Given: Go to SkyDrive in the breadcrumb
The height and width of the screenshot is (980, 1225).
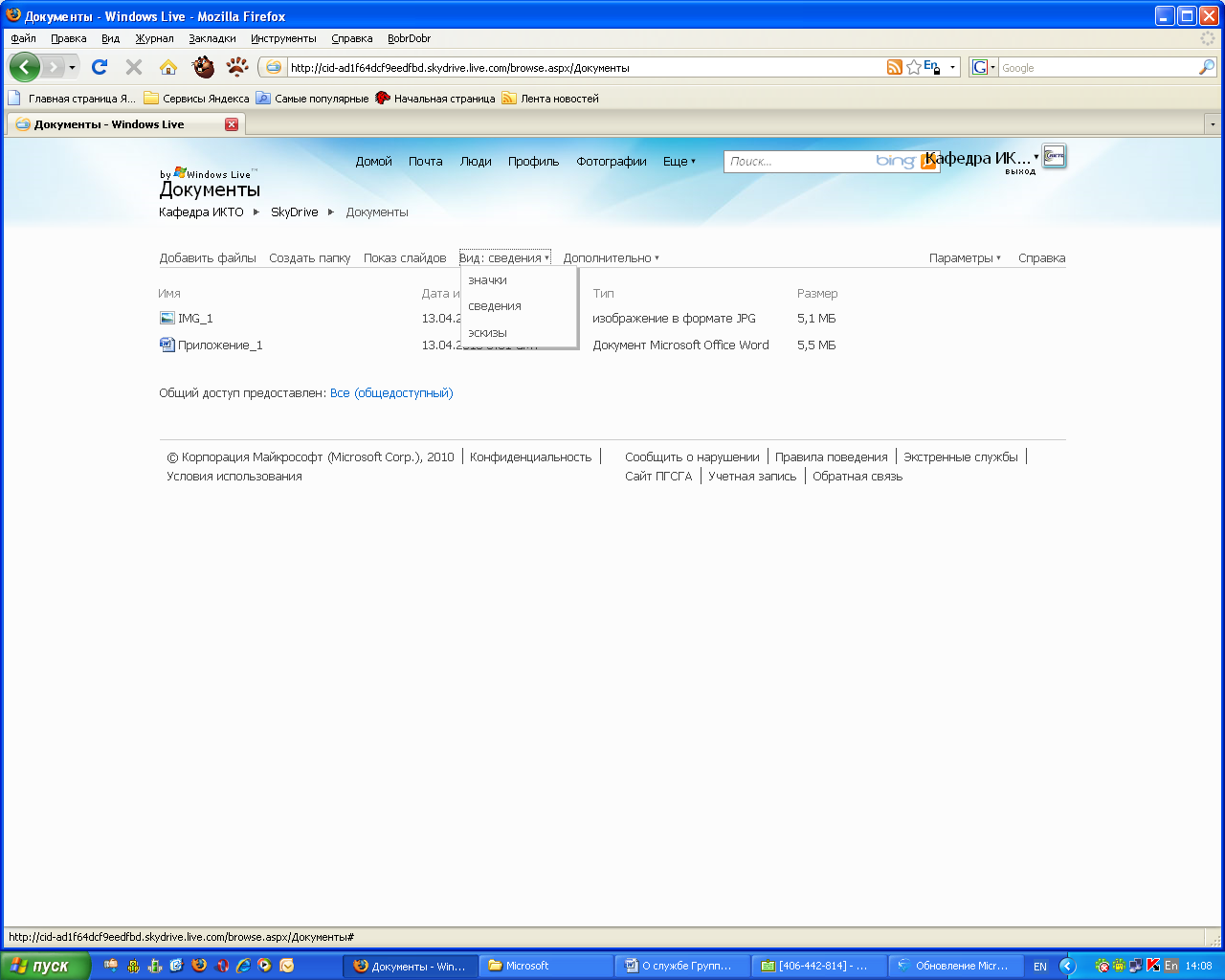Looking at the screenshot, I should point(295,212).
